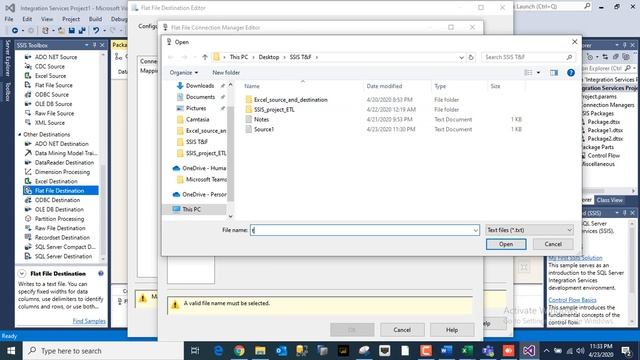
Task: Open the SSIS Toolbox window options dropdown
Action: [87, 45]
